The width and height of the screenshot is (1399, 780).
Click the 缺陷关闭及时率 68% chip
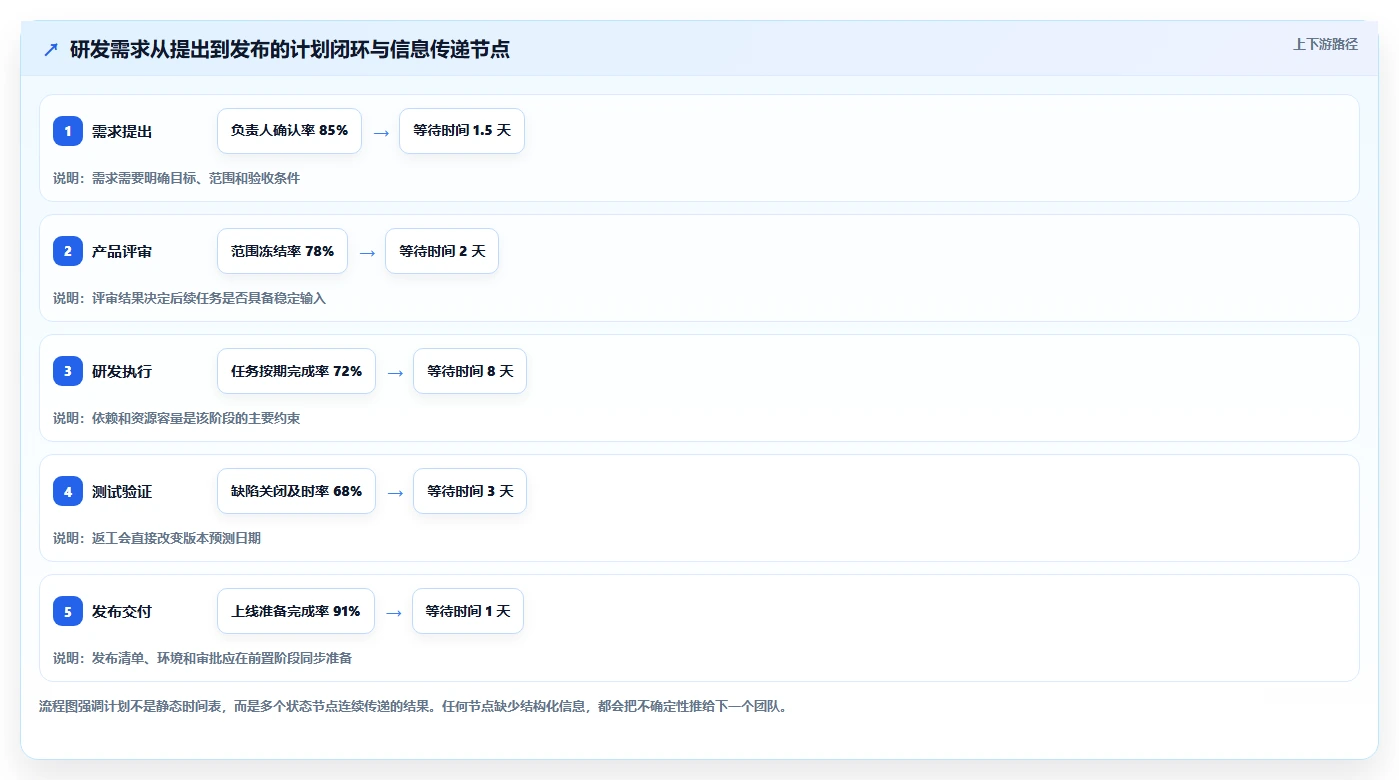[296, 491]
